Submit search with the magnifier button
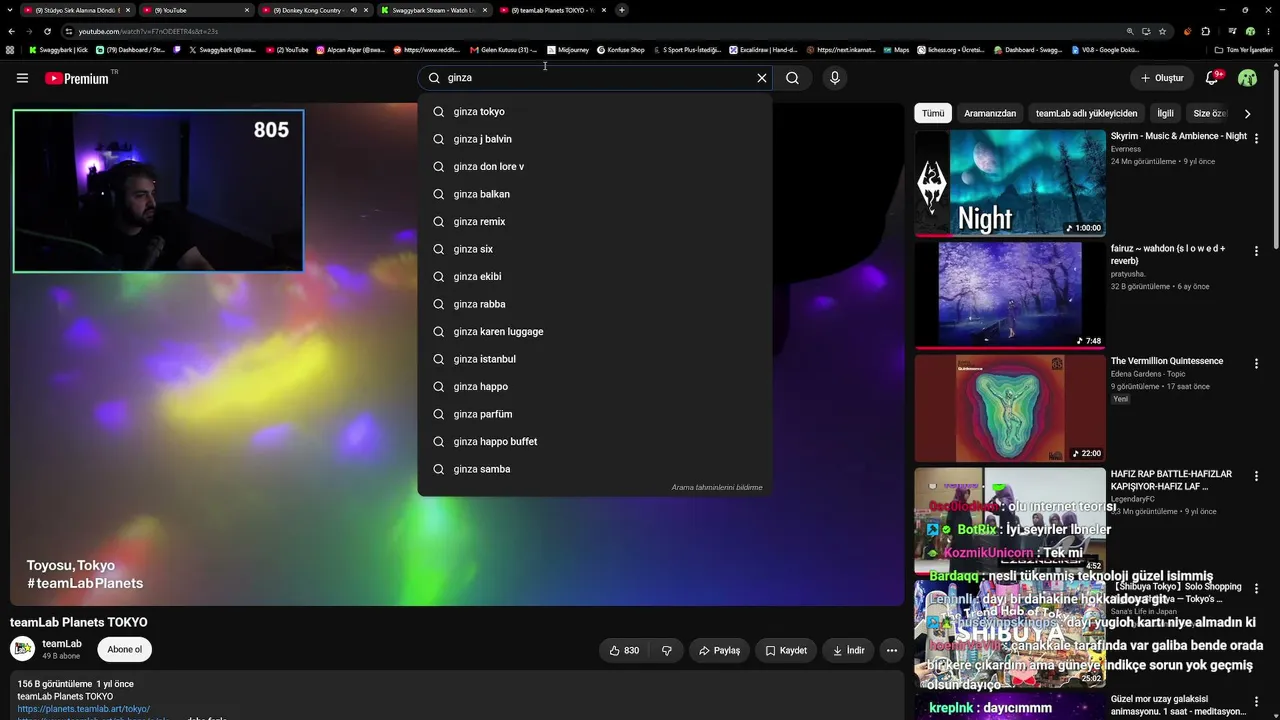The width and height of the screenshot is (1280, 720). coord(792,78)
